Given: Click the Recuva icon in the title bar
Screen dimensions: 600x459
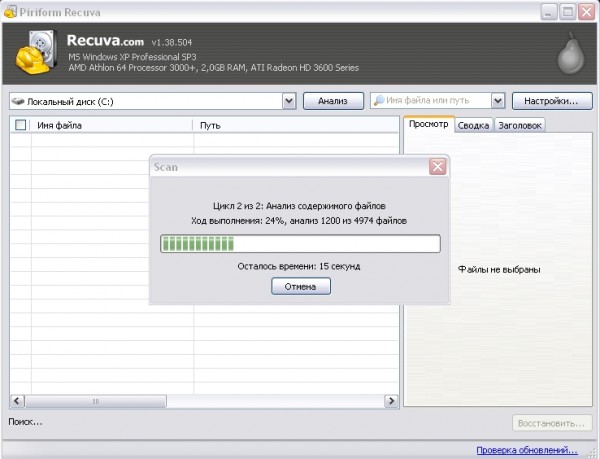Looking at the screenshot, I should click(10, 12).
